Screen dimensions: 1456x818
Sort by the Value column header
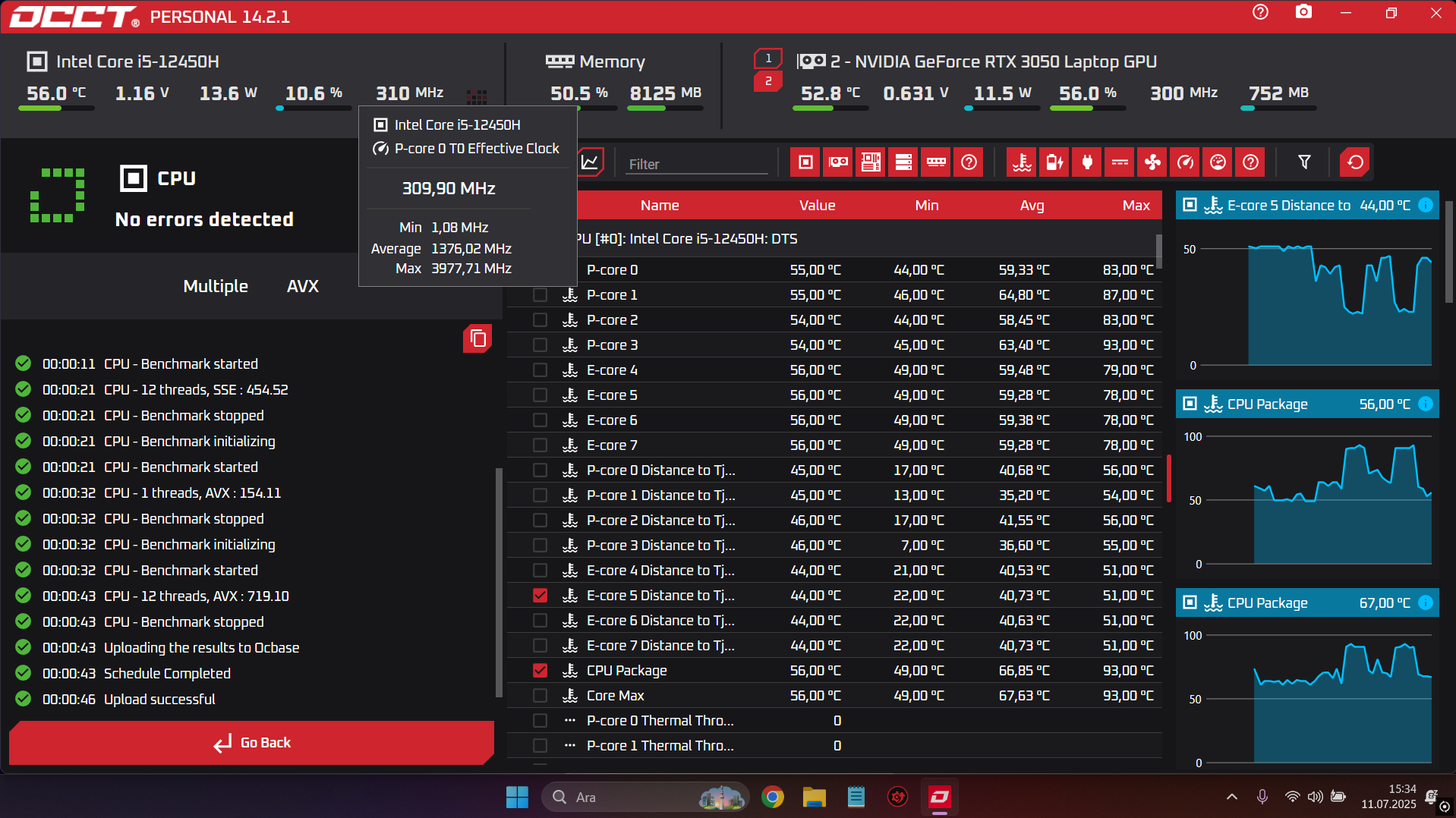pos(817,206)
